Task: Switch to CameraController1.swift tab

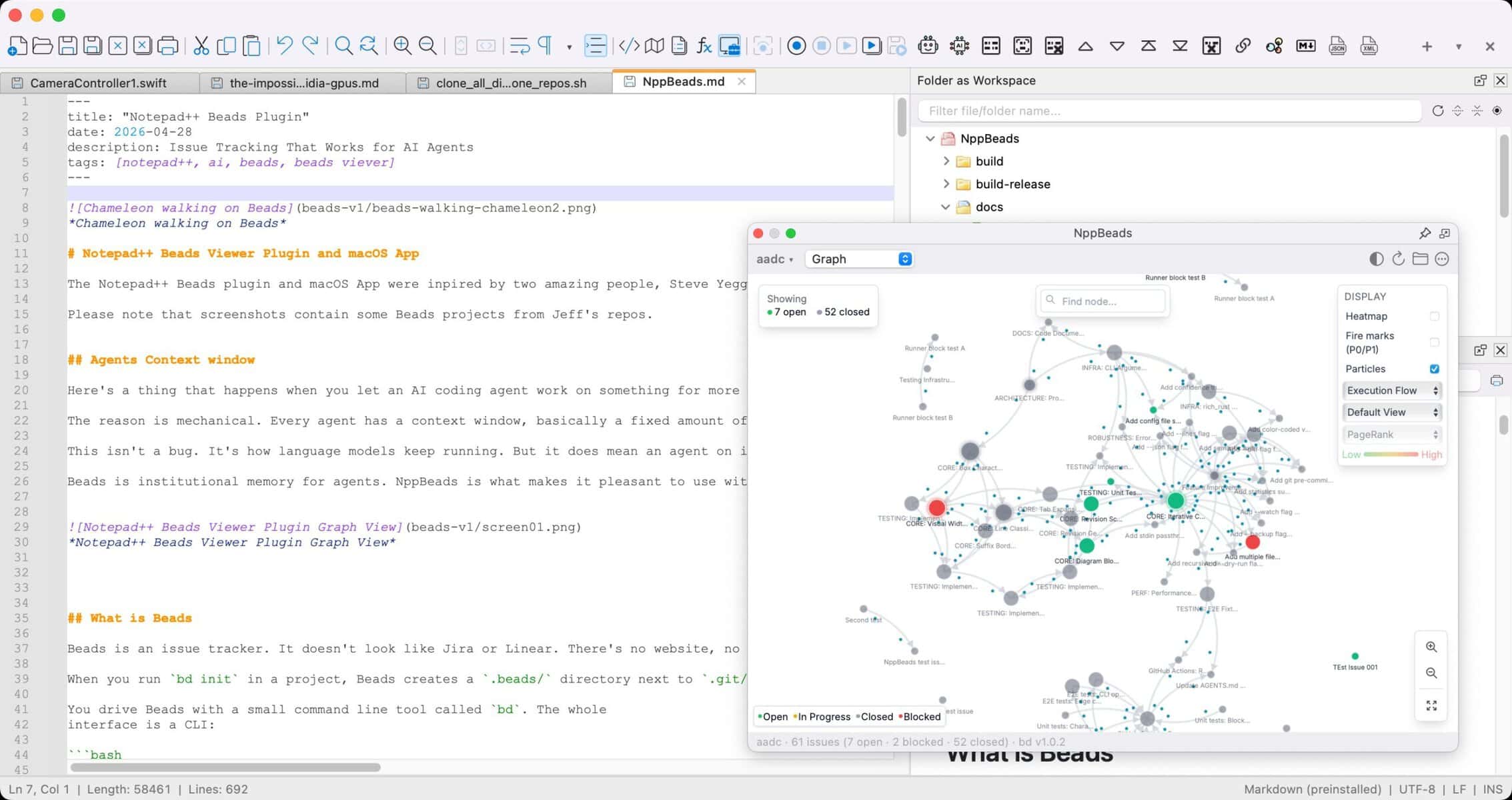Action: tap(98, 83)
